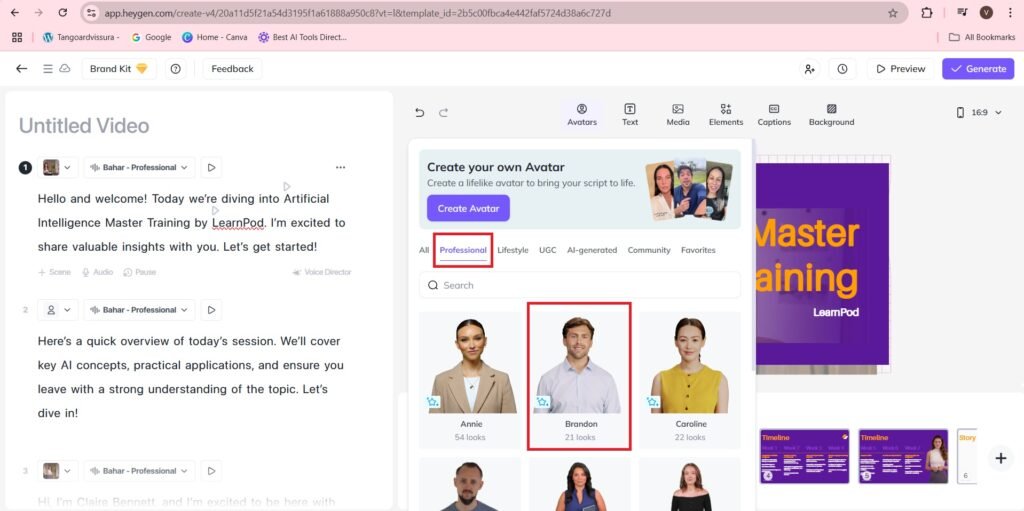Select the Favorites avatar tab
This screenshot has width=1024, height=511.
(698, 250)
